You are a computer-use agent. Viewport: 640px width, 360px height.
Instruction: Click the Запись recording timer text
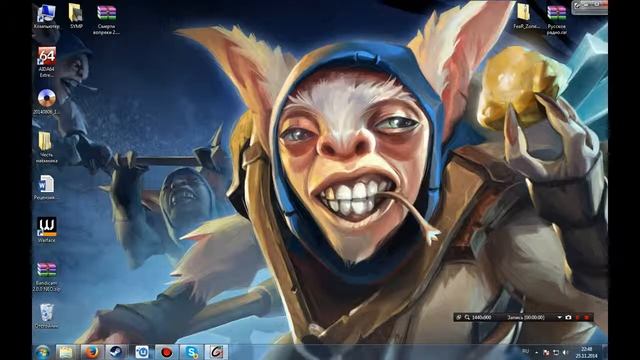pyautogui.click(x=526, y=317)
